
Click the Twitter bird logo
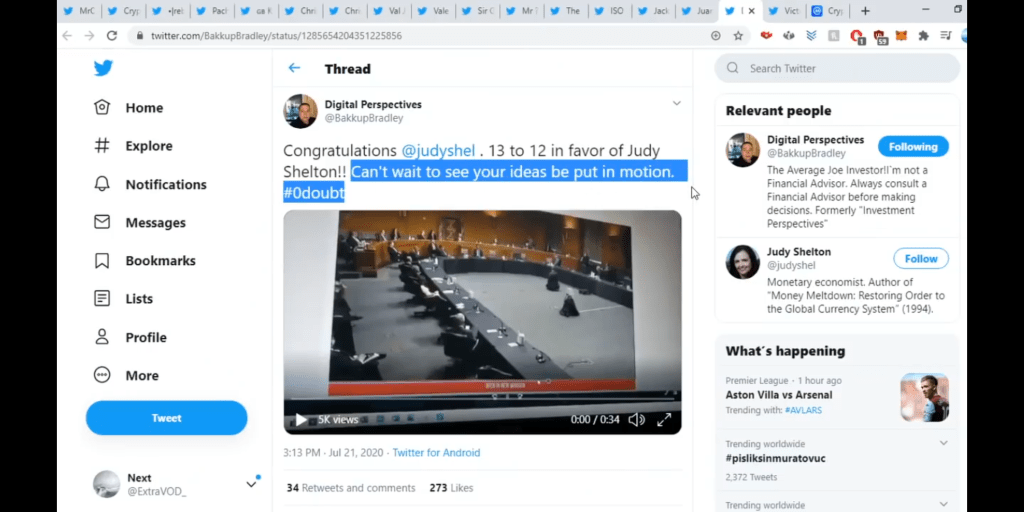[x=103, y=69]
